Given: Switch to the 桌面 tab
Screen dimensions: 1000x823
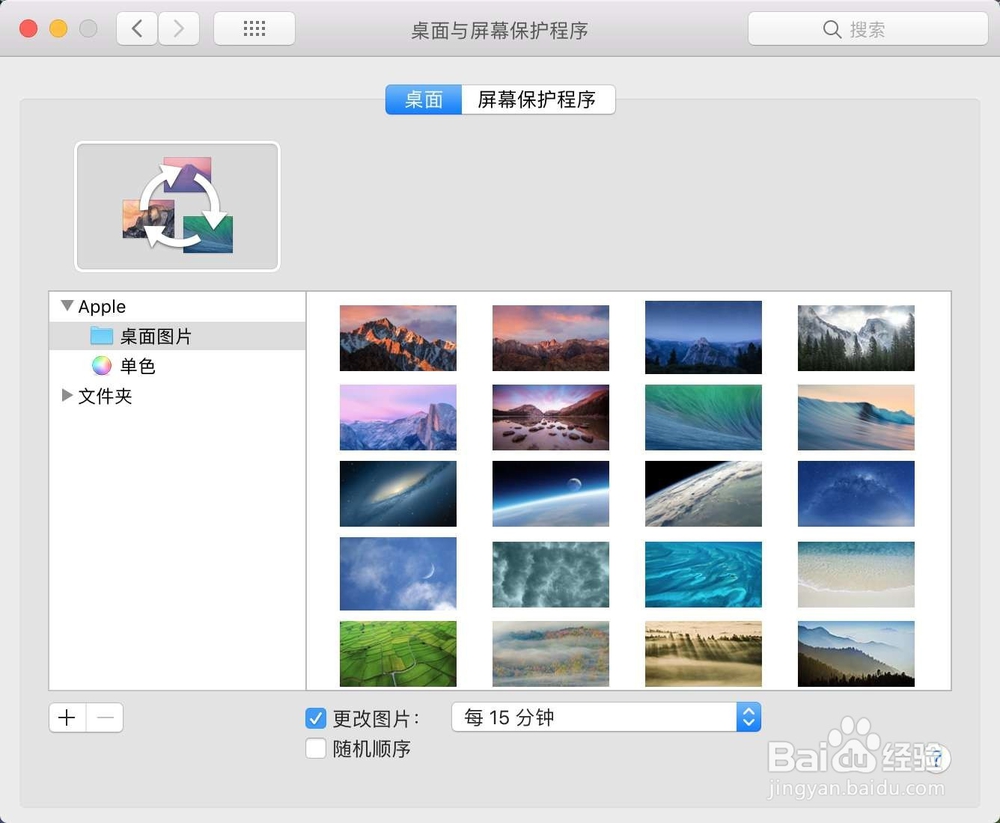Looking at the screenshot, I should click(423, 100).
